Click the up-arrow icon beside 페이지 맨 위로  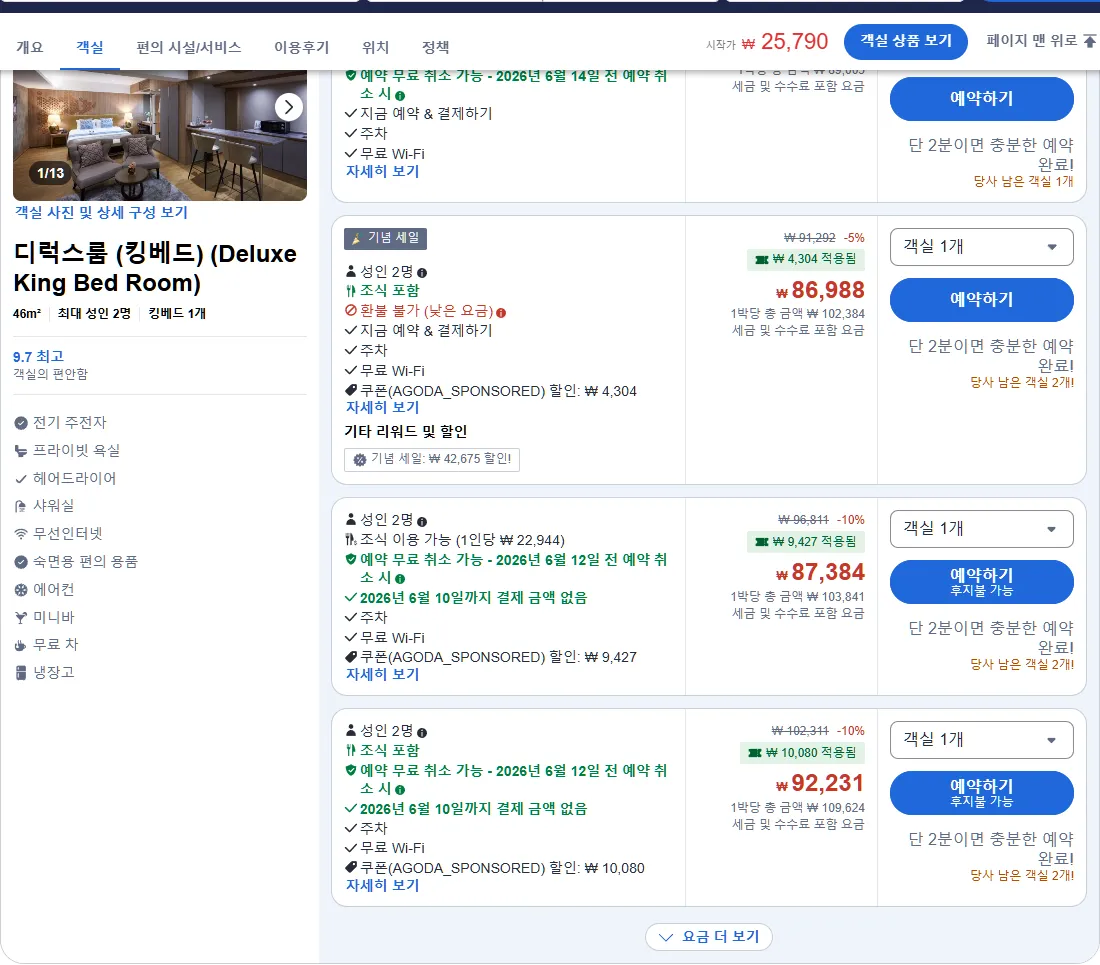(1089, 41)
